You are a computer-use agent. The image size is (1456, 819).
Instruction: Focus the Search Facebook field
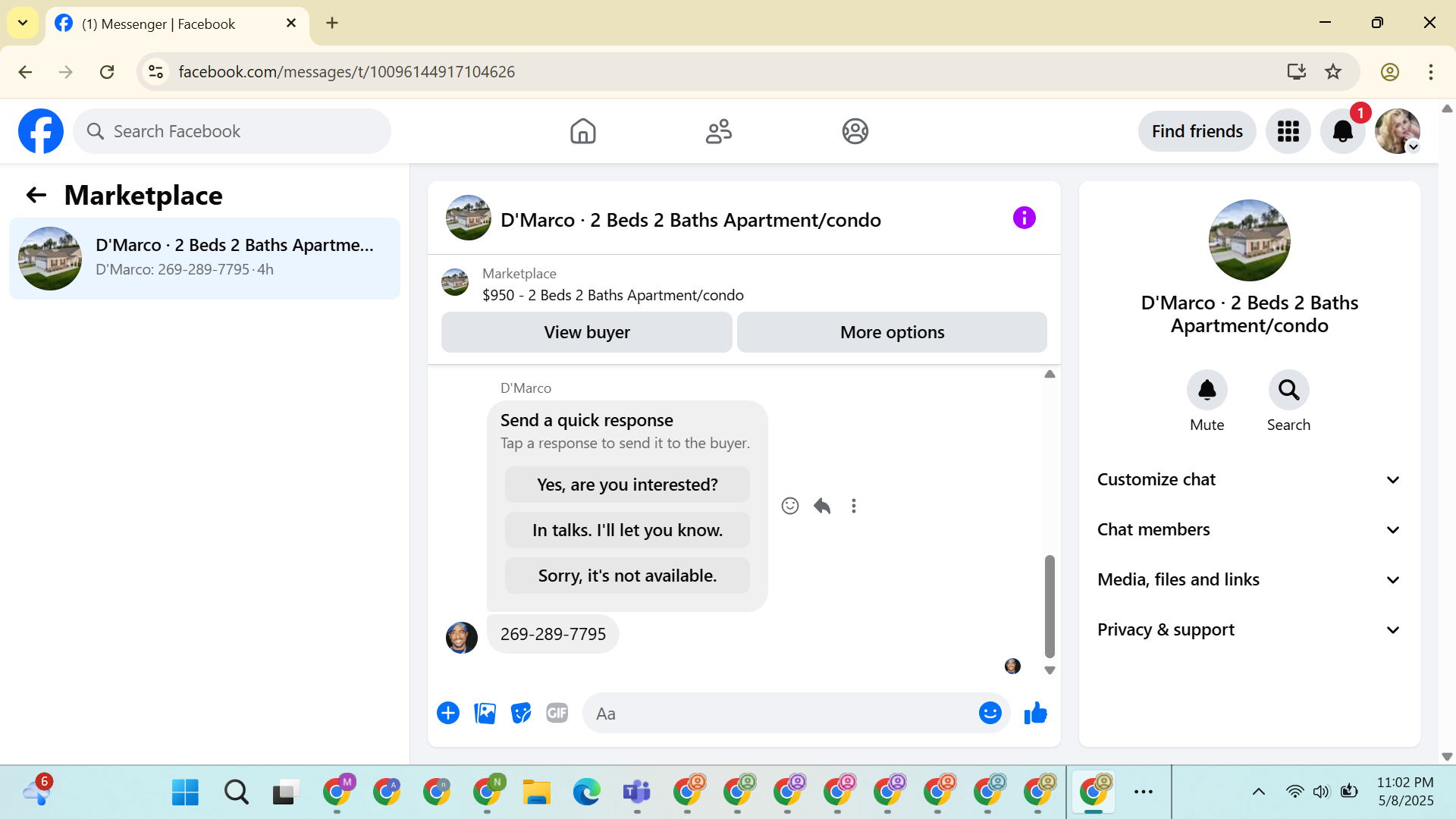232,131
